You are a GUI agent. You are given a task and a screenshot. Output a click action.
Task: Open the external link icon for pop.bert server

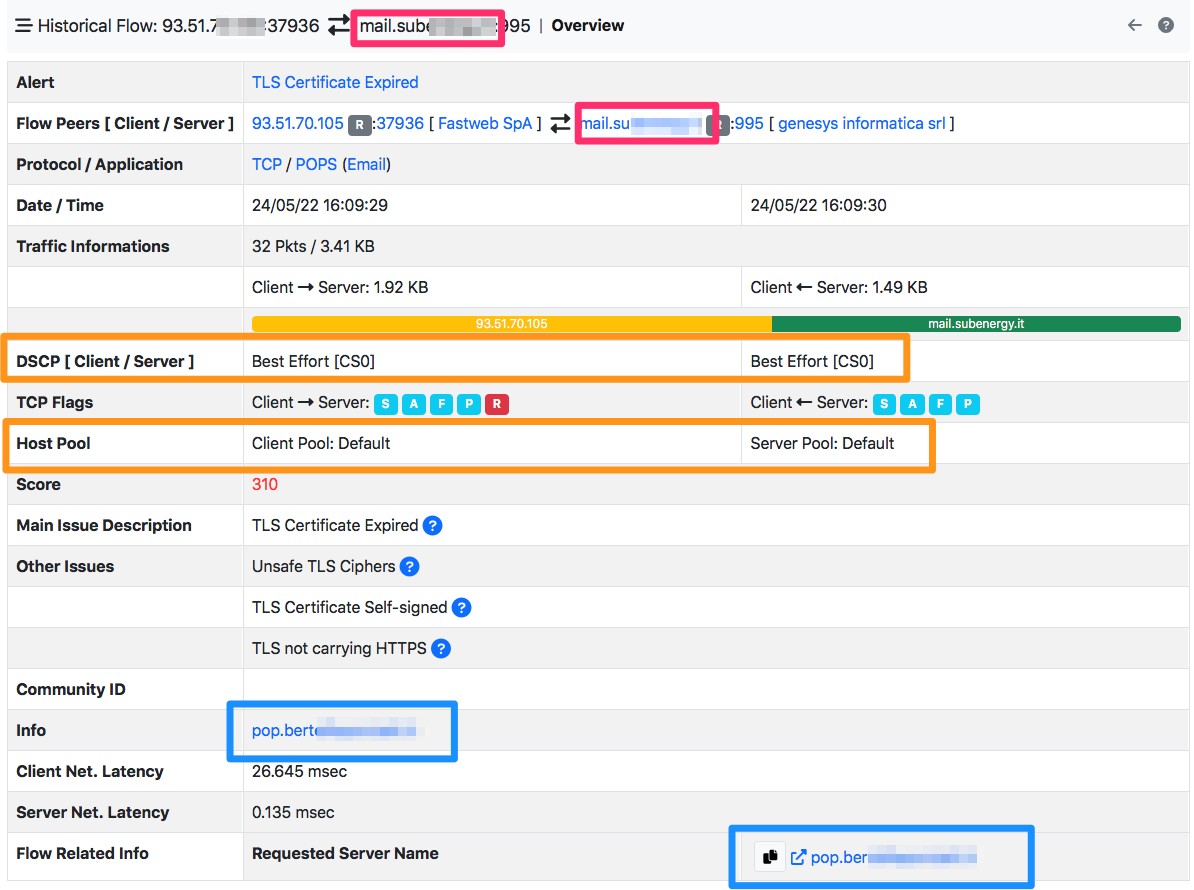[797, 857]
